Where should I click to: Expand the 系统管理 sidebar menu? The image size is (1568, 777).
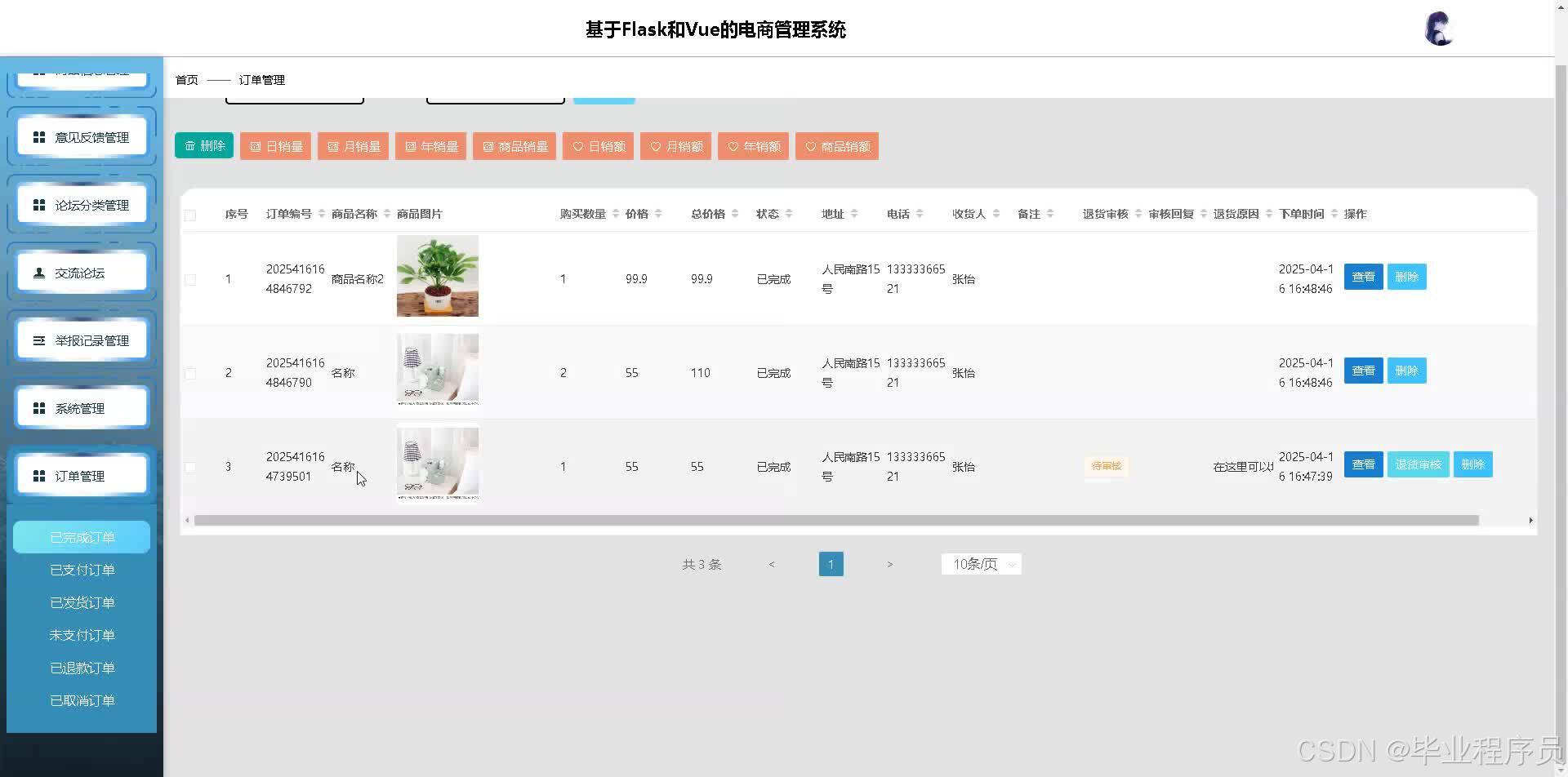(x=82, y=408)
